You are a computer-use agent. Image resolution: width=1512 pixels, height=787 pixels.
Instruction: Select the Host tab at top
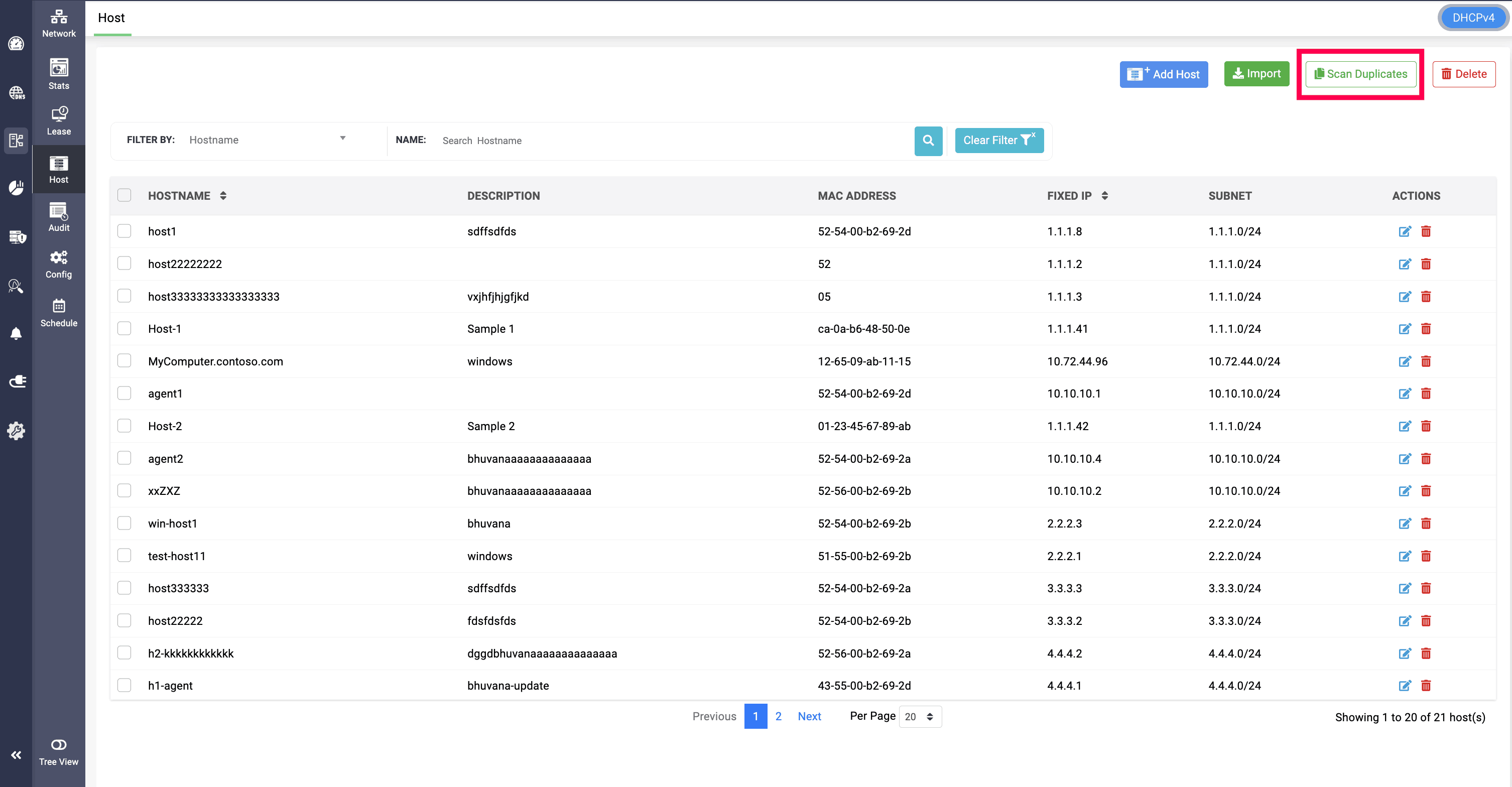[x=111, y=18]
